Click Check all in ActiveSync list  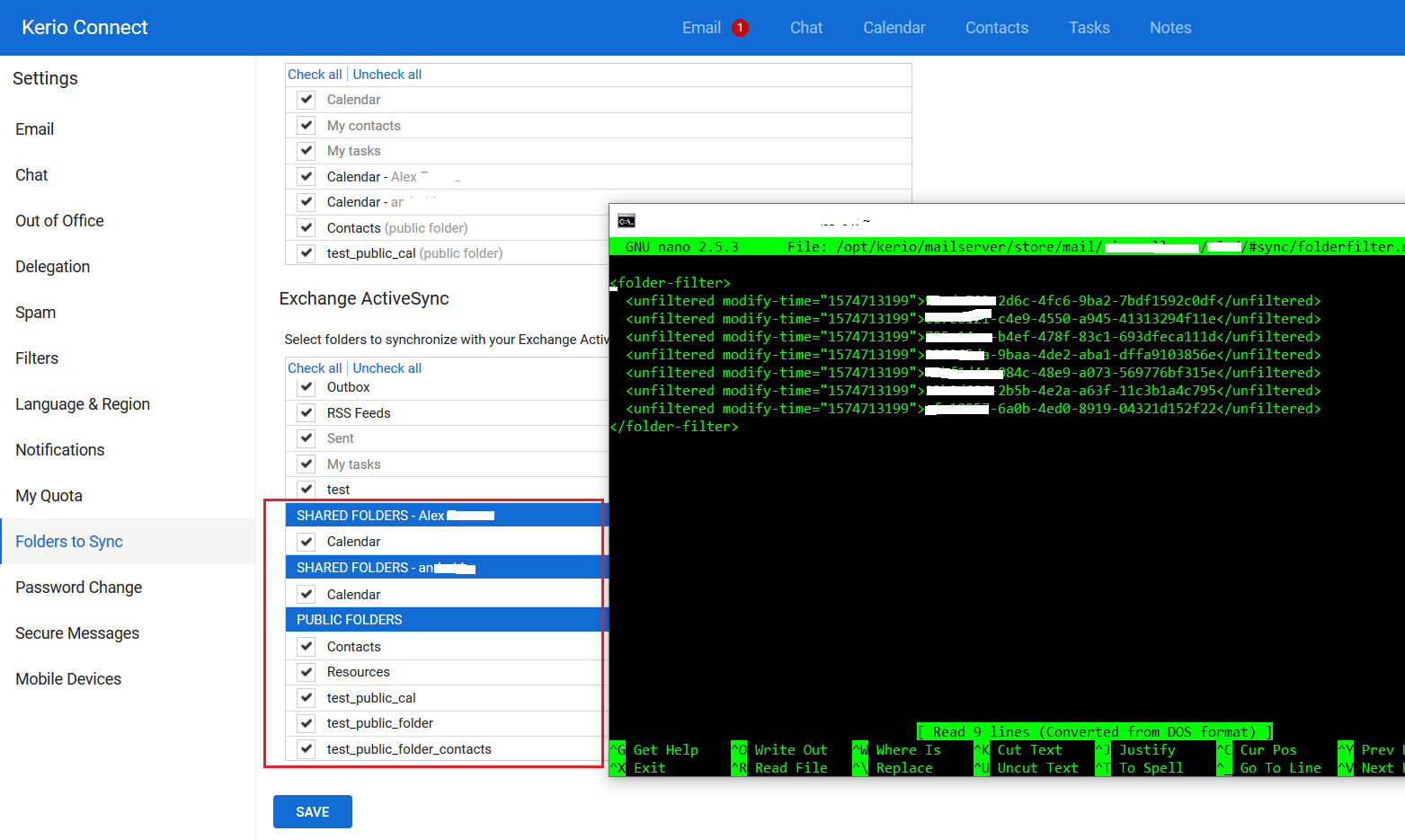tap(315, 368)
